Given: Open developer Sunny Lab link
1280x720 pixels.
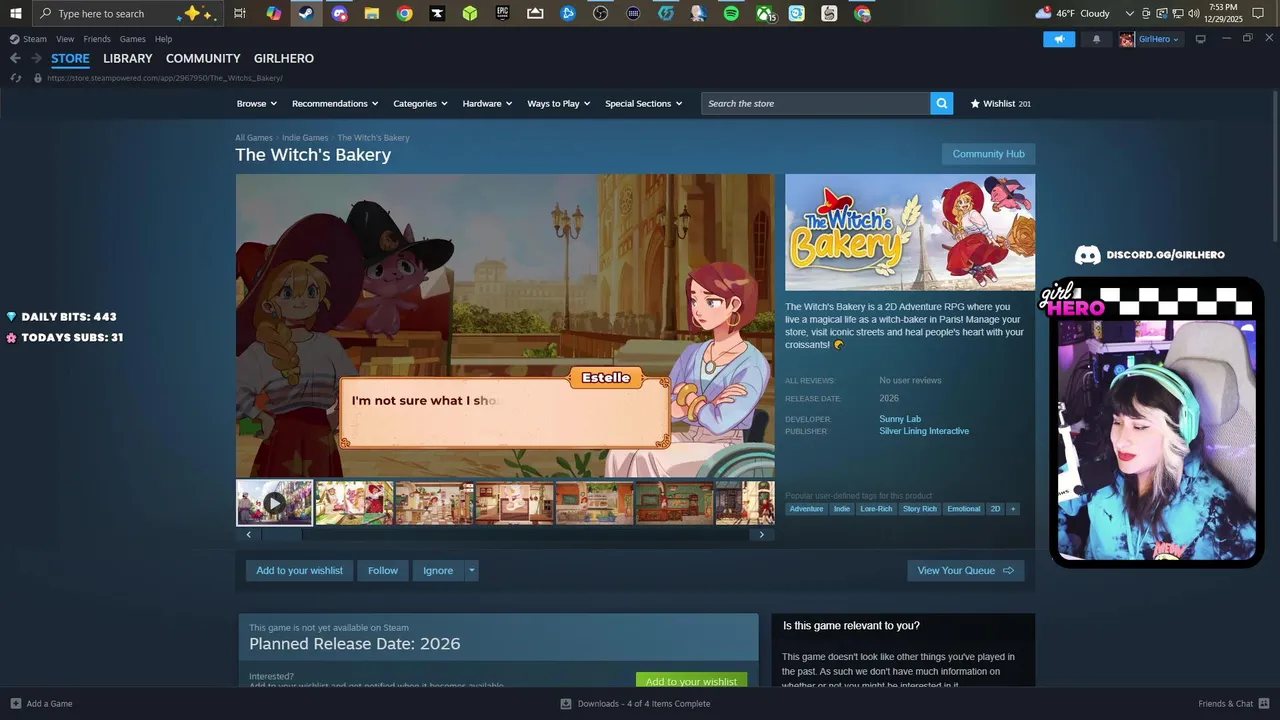Looking at the screenshot, I should pos(900,419).
